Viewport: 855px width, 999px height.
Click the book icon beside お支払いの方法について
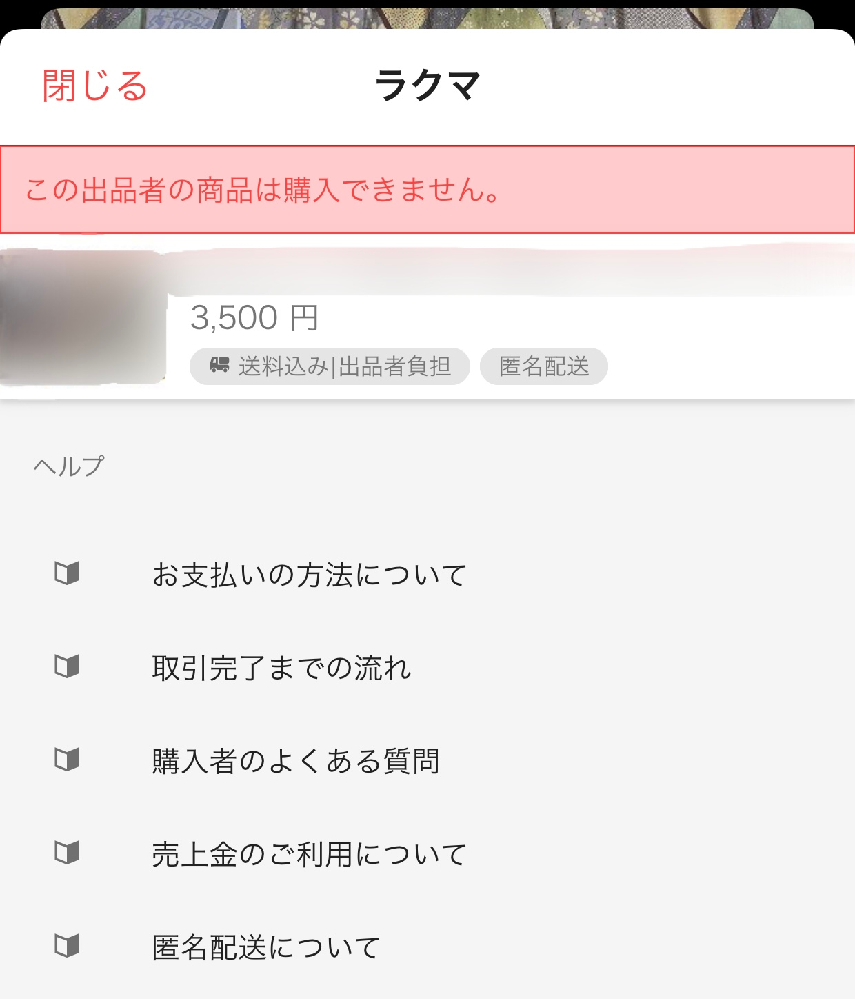(66, 574)
